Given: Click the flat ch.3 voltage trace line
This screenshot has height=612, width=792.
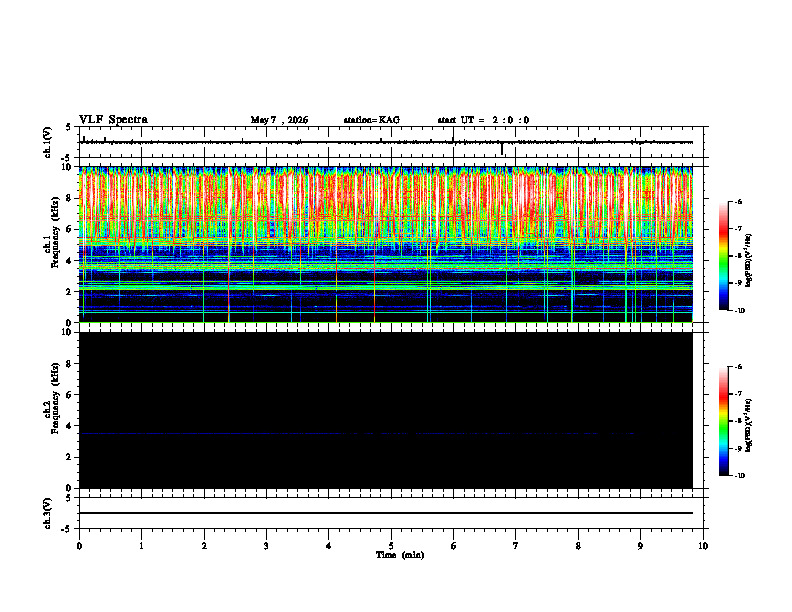Looking at the screenshot, I should point(386,513).
